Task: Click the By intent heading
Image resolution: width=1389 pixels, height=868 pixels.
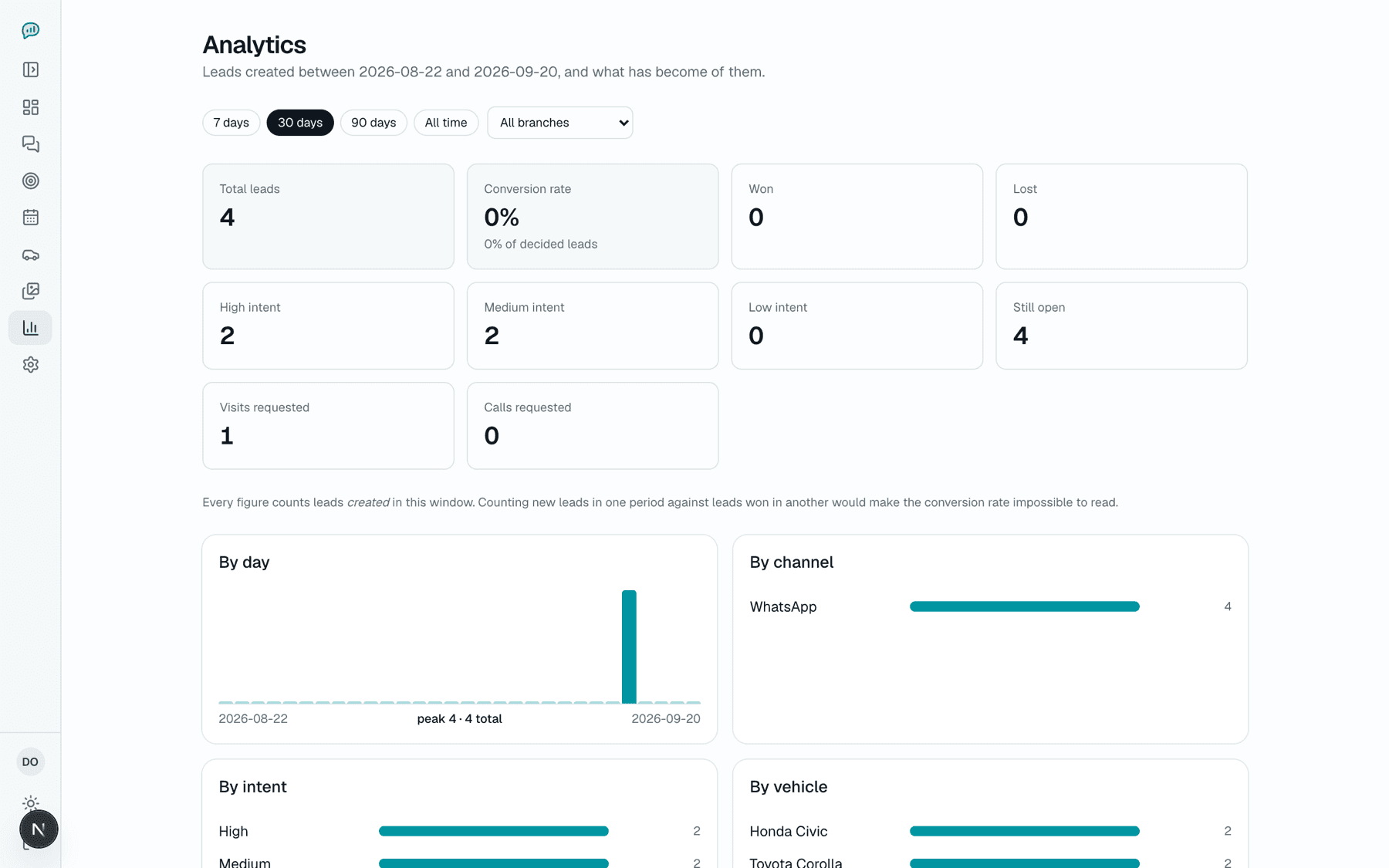Action: pos(252,787)
